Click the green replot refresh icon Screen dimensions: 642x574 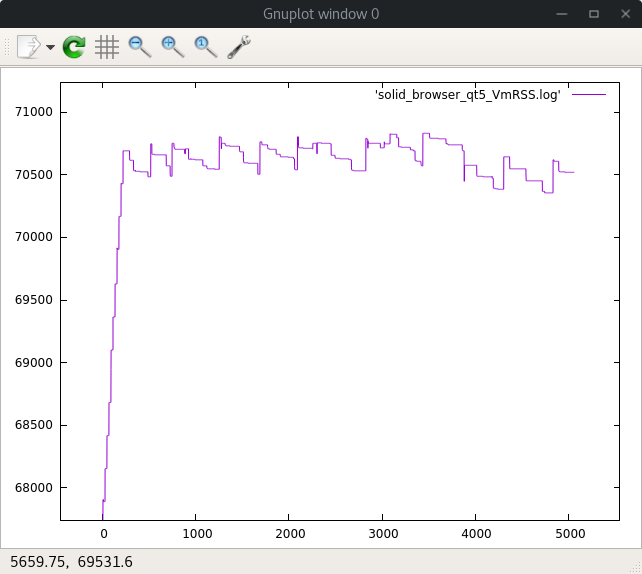74,47
